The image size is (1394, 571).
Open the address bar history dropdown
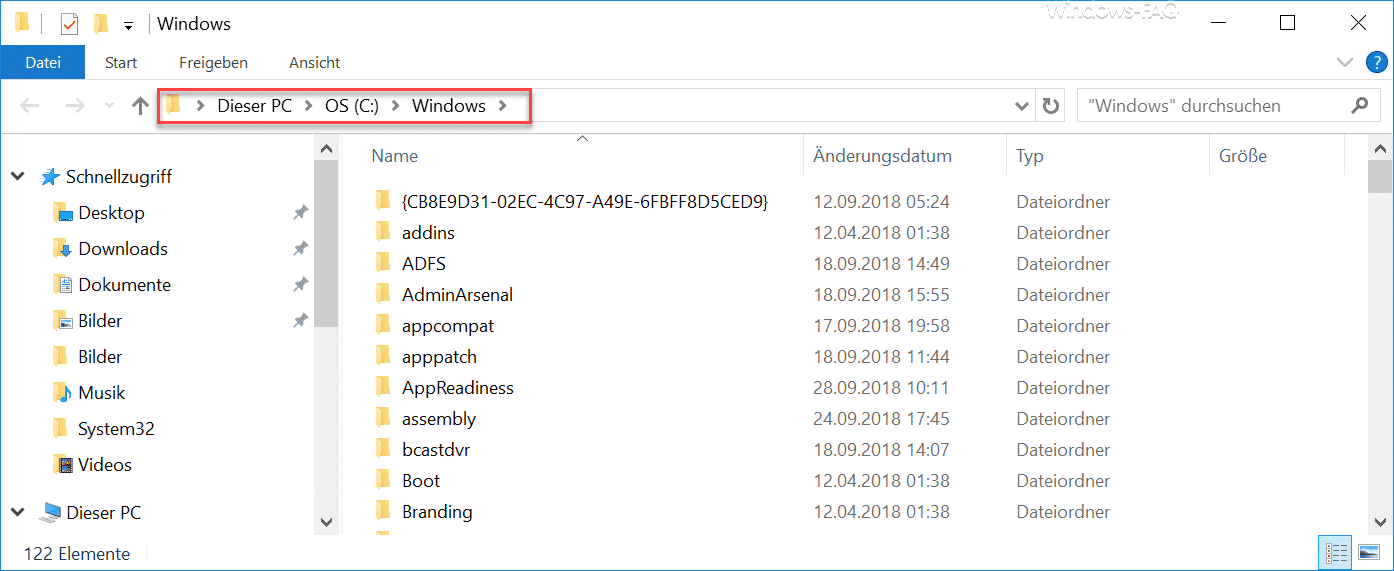tap(1022, 106)
